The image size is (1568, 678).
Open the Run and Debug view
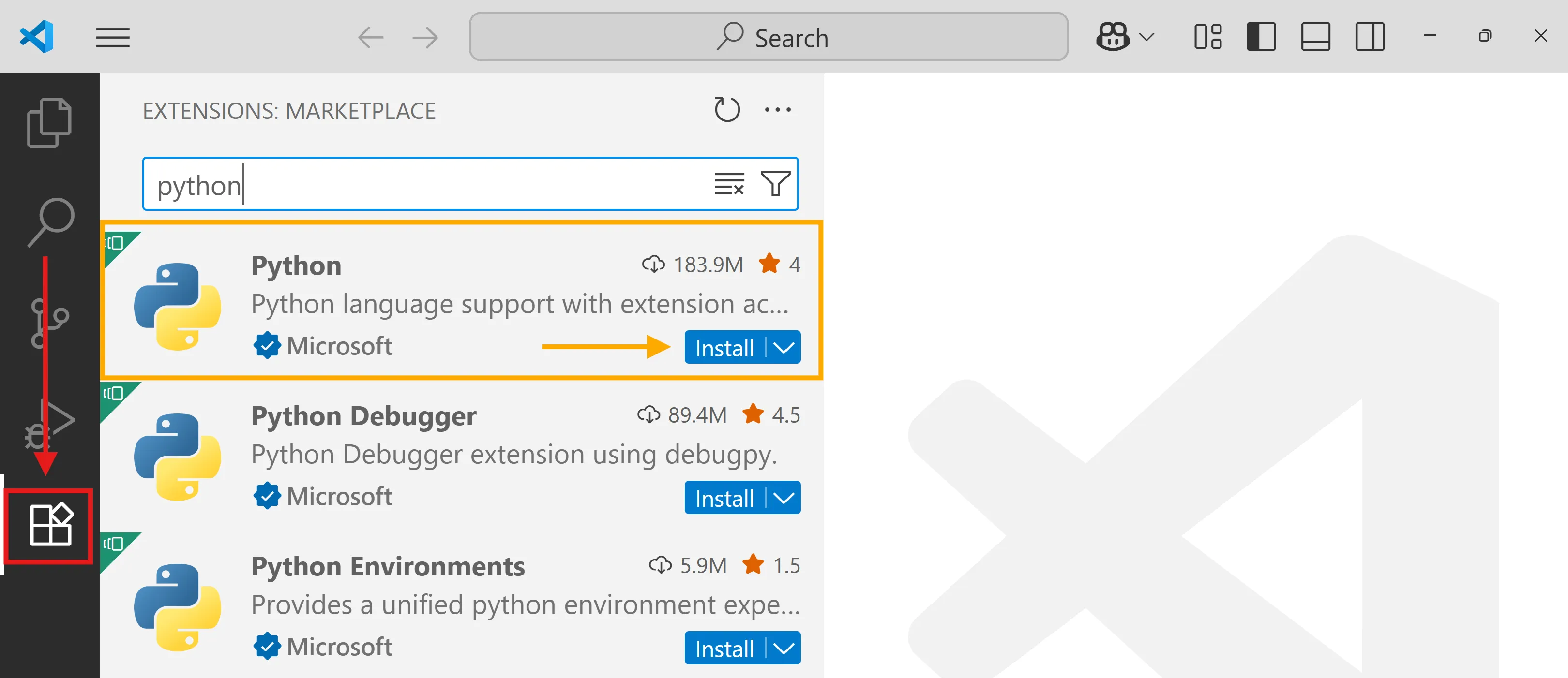tap(49, 423)
